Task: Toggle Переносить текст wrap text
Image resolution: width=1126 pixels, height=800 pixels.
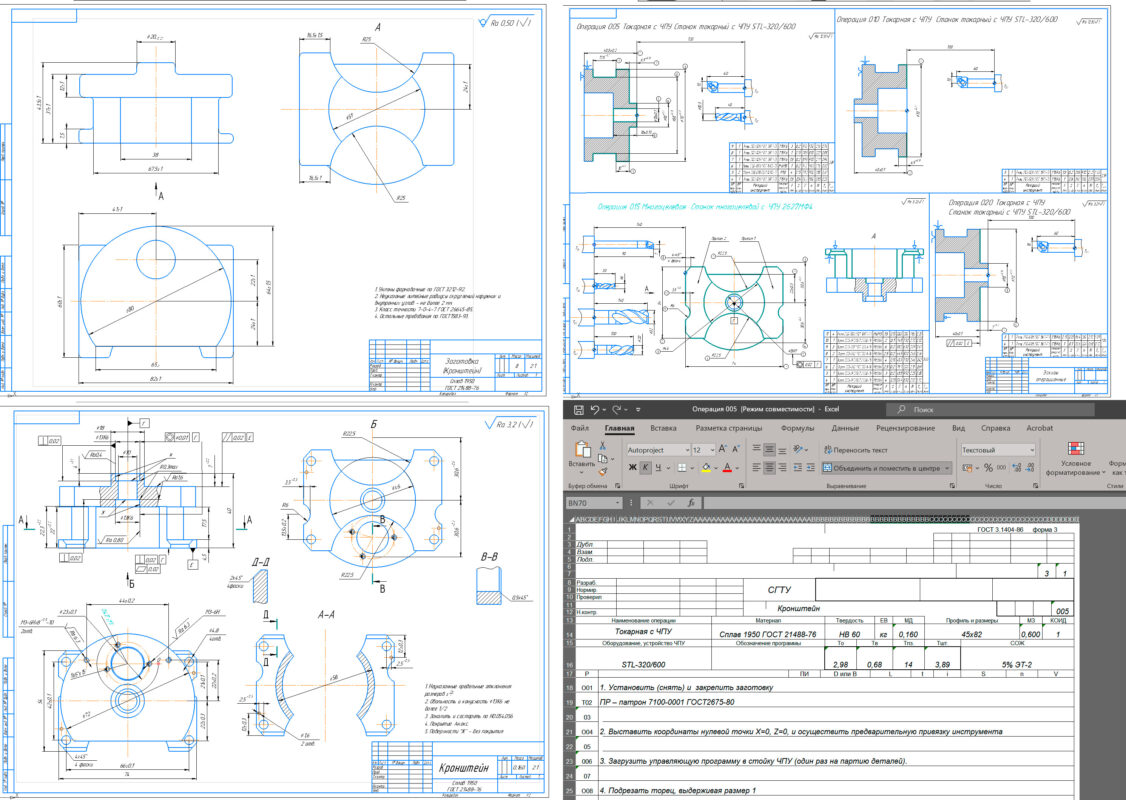Action: (x=855, y=450)
